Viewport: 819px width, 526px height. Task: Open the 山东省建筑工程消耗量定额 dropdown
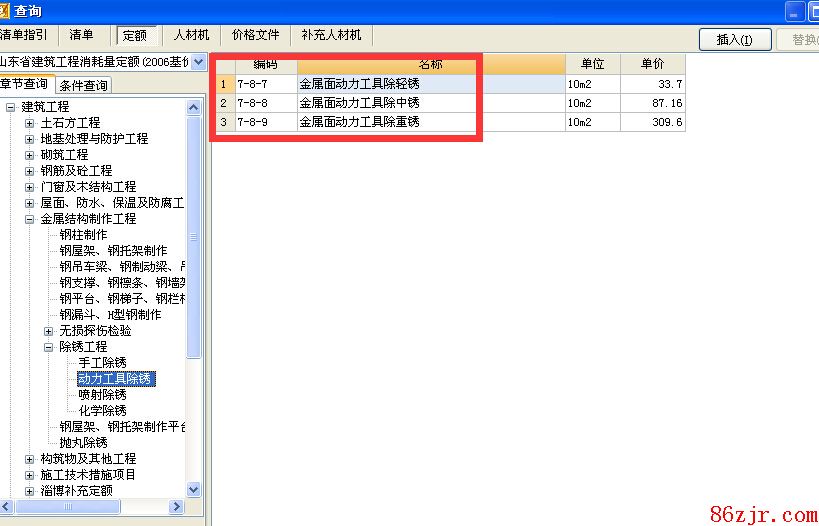coord(198,62)
